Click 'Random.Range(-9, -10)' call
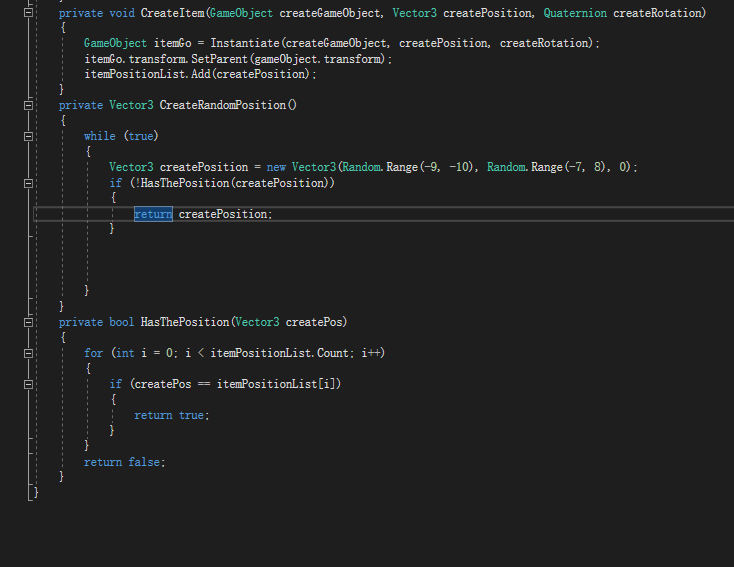Image resolution: width=734 pixels, height=567 pixels. coord(408,167)
